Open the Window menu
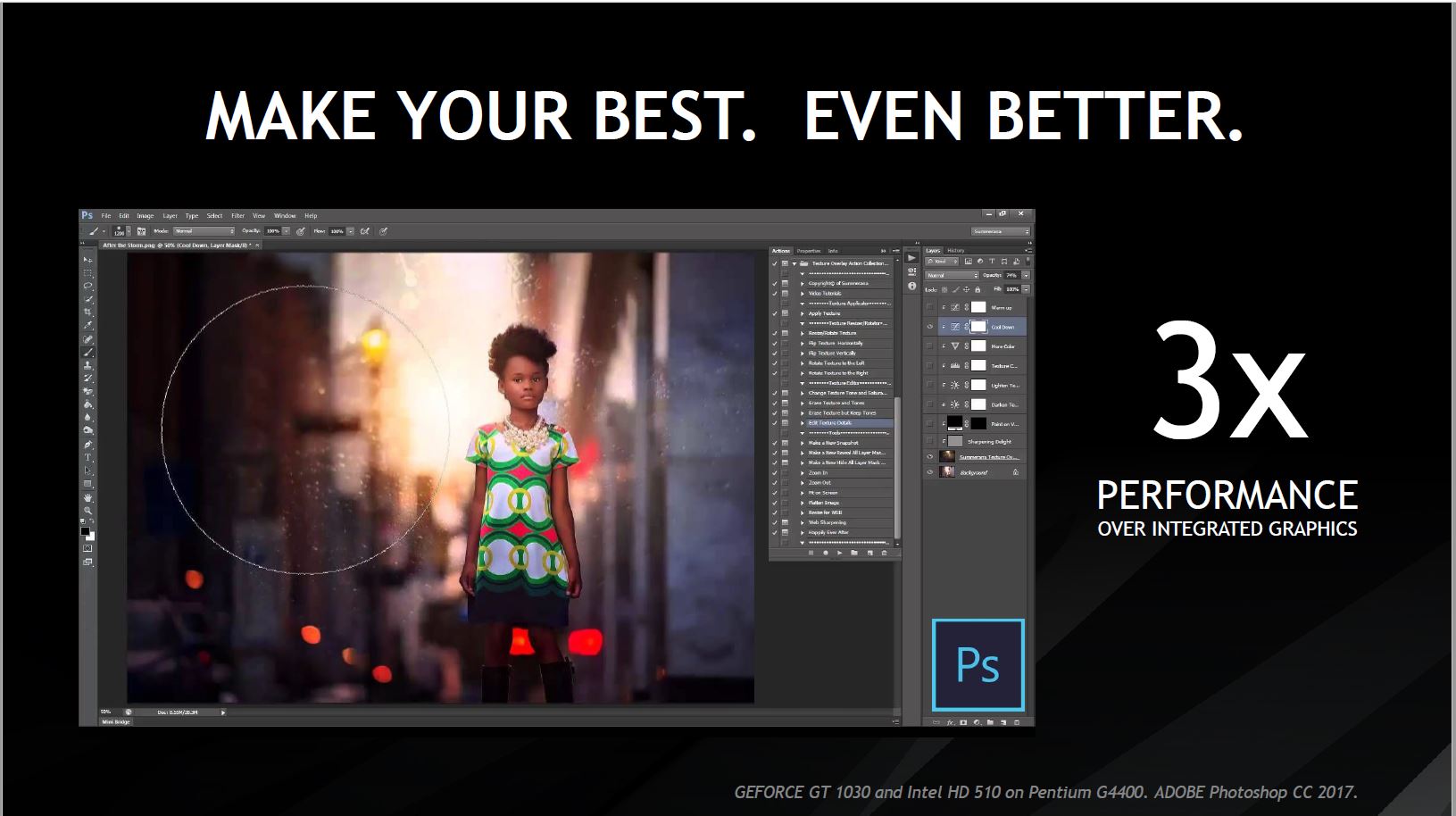Viewport: 1456px width, 816px height. click(285, 216)
